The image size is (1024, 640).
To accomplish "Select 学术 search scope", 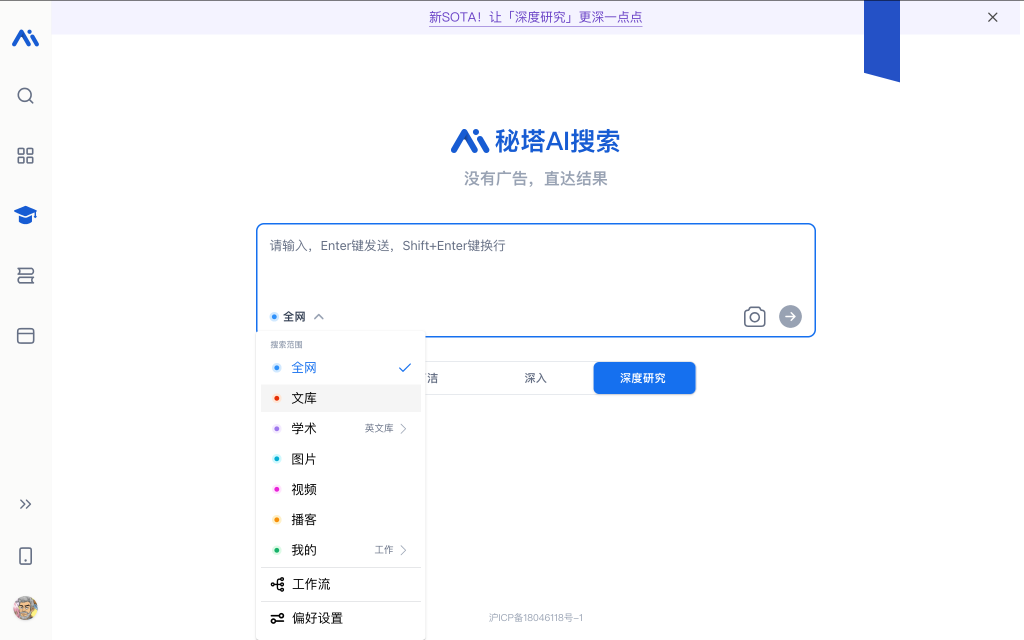I will coord(341,428).
